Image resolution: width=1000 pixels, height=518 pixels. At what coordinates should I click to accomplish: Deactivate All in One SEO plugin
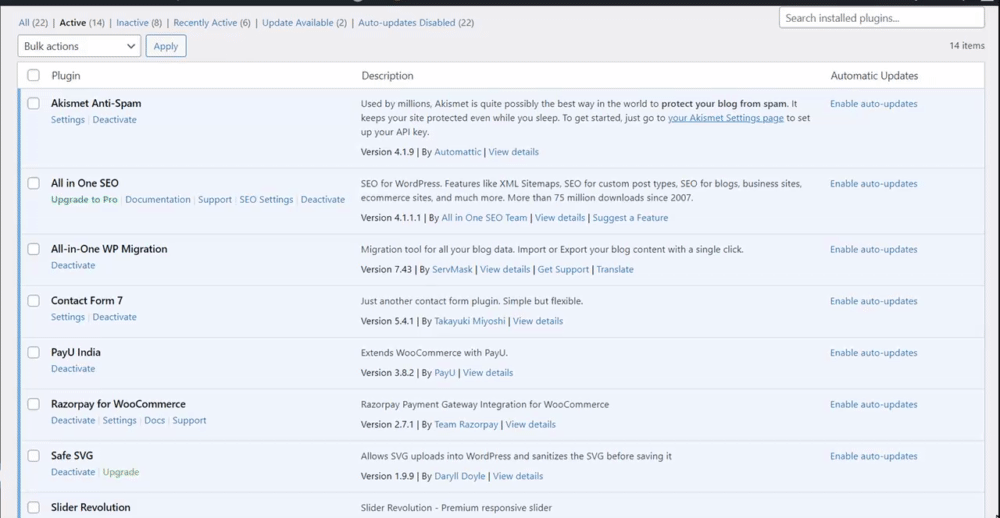click(x=323, y=200)
